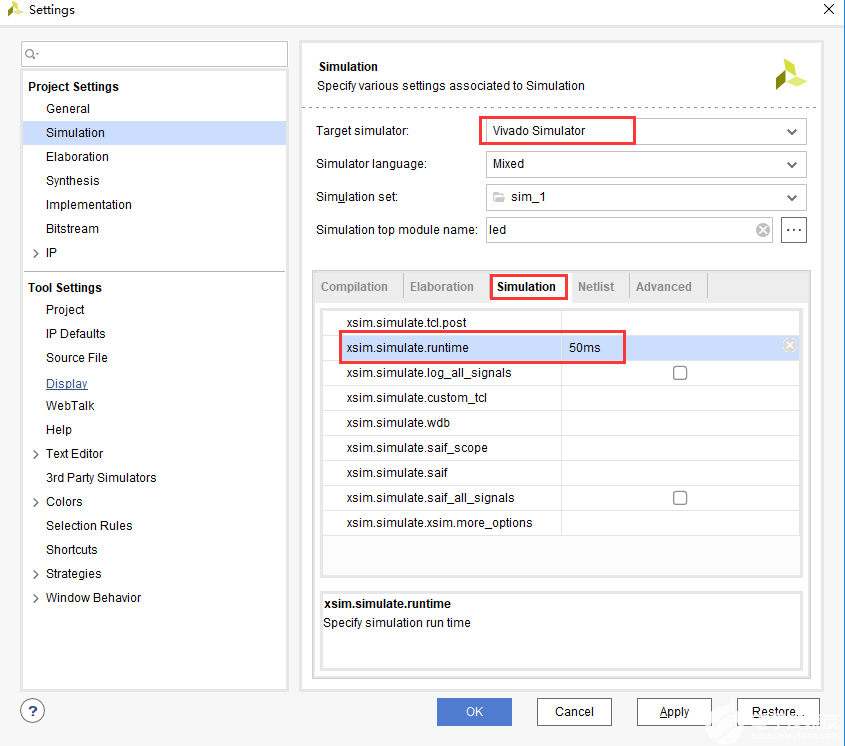Switch to the Netlist tab
845x746 pixels.
pos(596,287)
